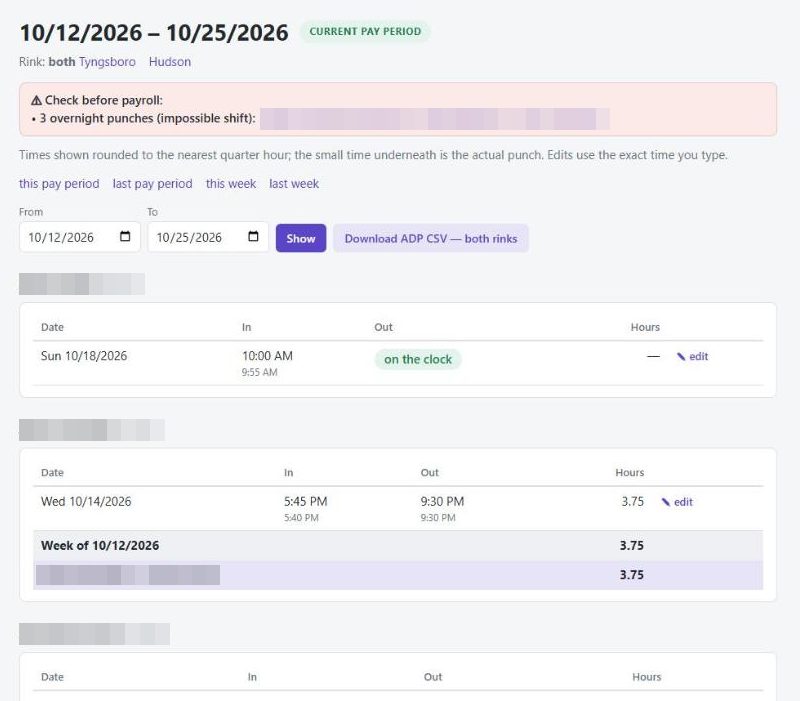The height and width of the screenshot is (701, 800).
Task: Click the 'Check before payroll' alert heading
Action: tap(104, 101)
